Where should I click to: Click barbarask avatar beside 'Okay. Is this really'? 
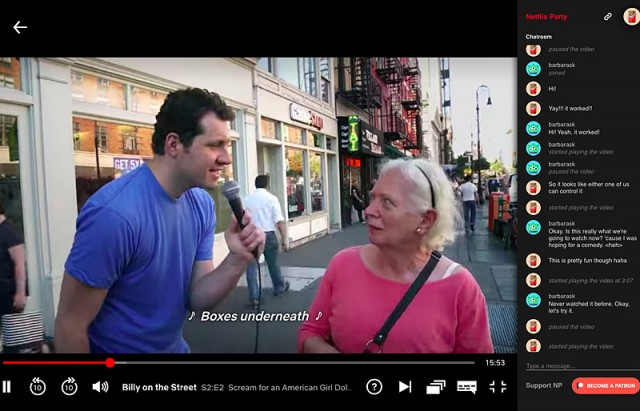pos(533,227)
